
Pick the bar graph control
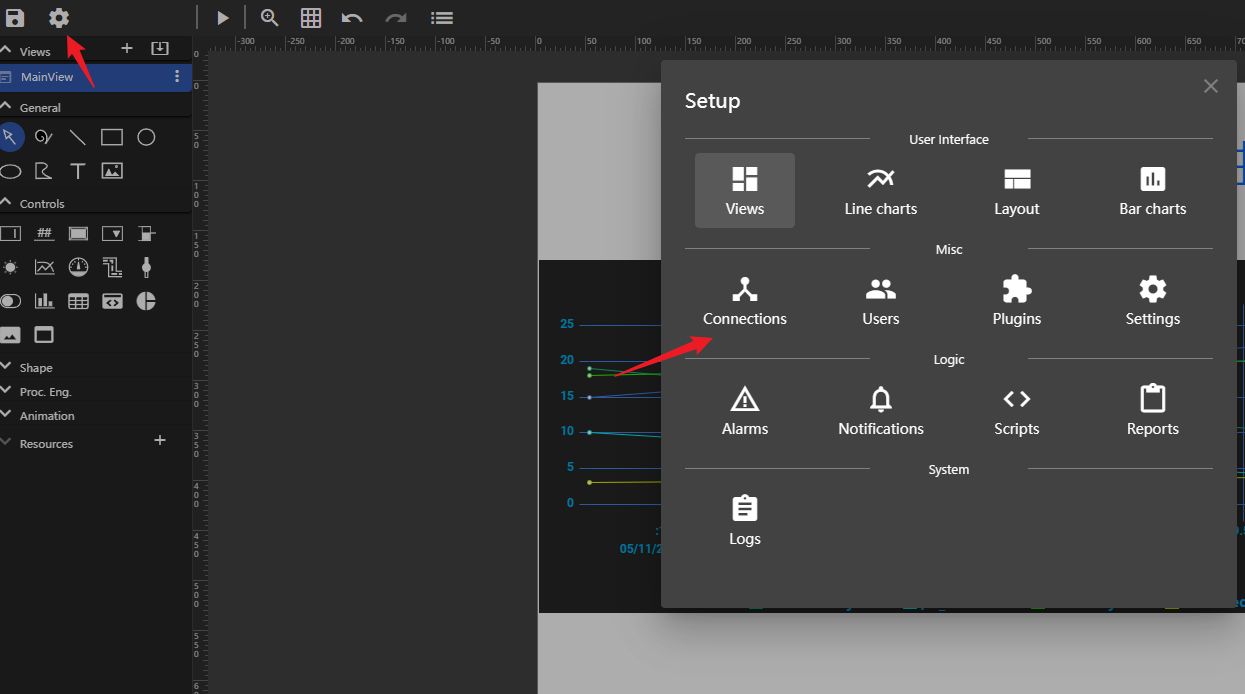coord(44,301)
